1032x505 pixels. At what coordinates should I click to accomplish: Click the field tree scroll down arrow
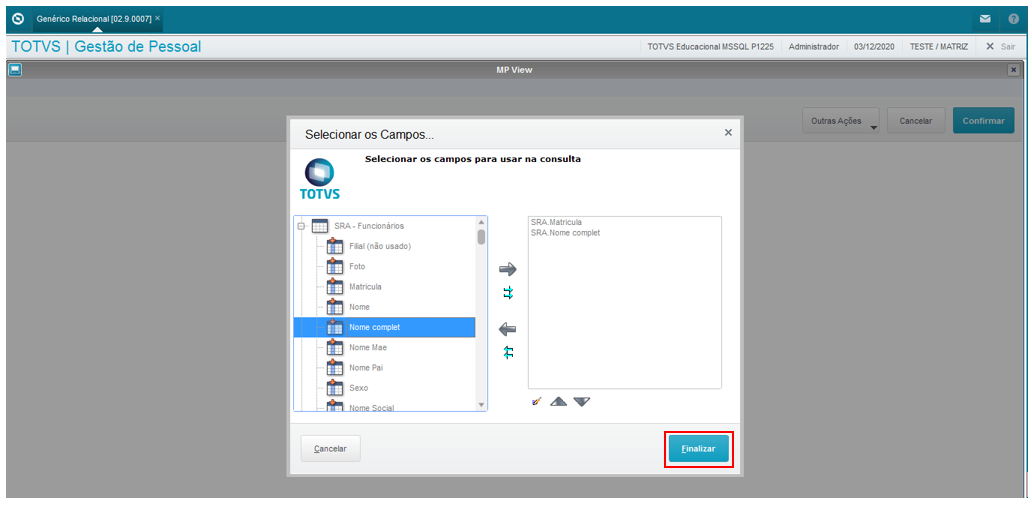pyautogui.click(x=481, y=404)
